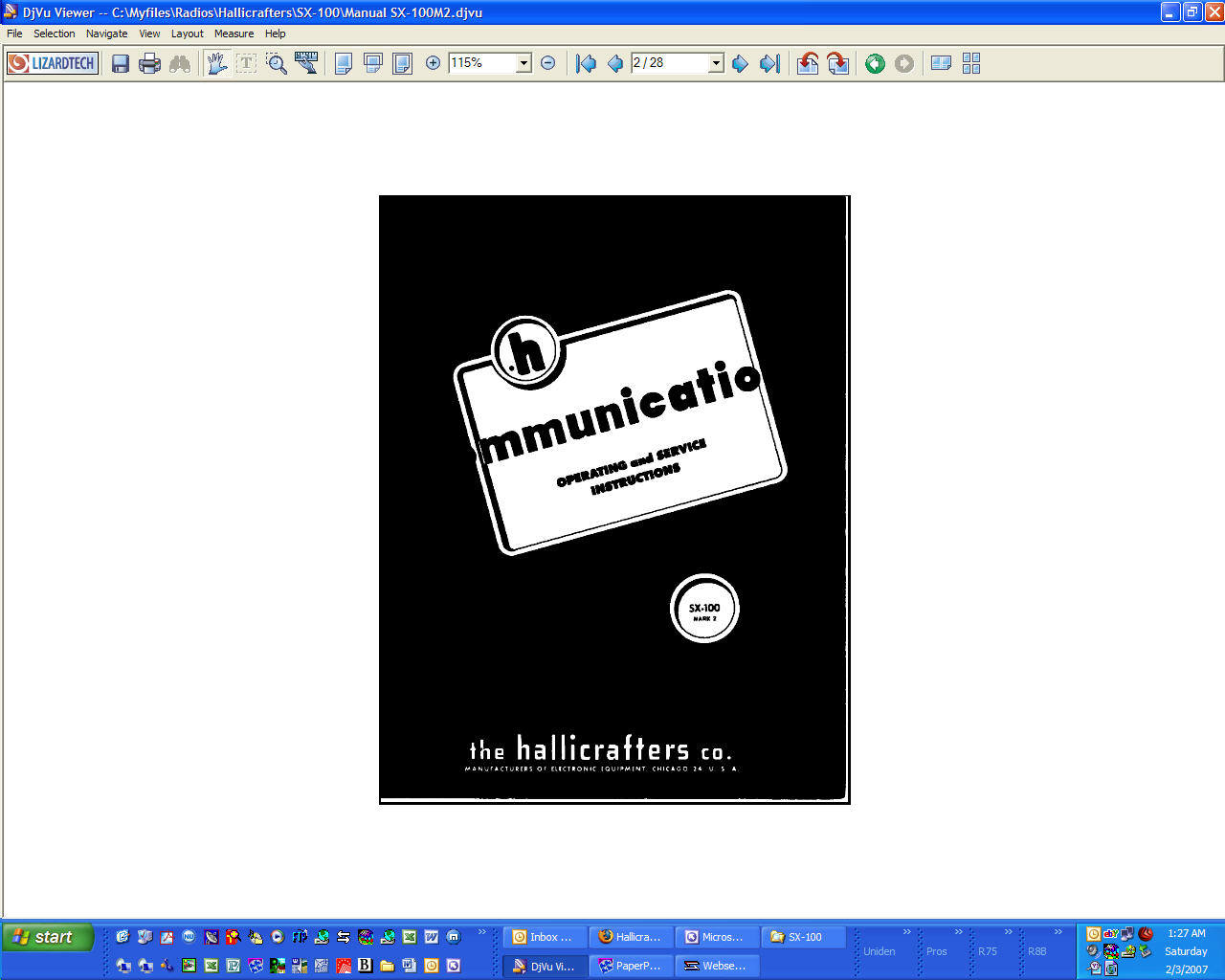Viewport: 1225px width, 980px height.
Task: Open the Selection menu
Action: [54, 33]
